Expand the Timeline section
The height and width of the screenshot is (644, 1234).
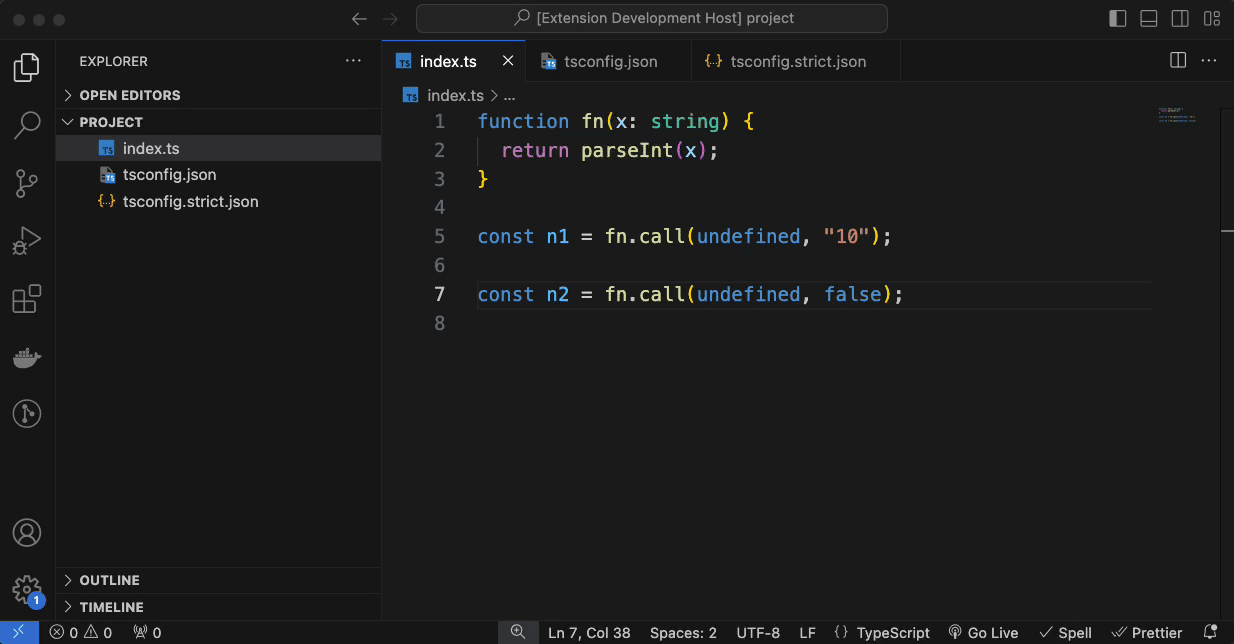(218, 607)
